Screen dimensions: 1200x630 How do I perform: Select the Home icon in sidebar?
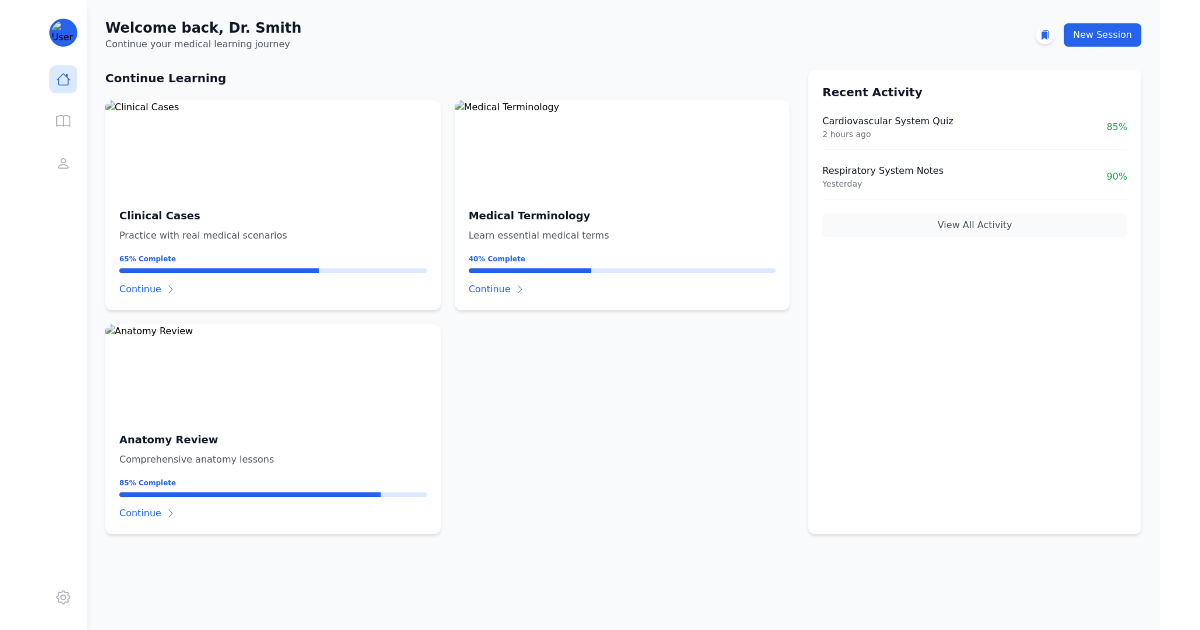63,78
